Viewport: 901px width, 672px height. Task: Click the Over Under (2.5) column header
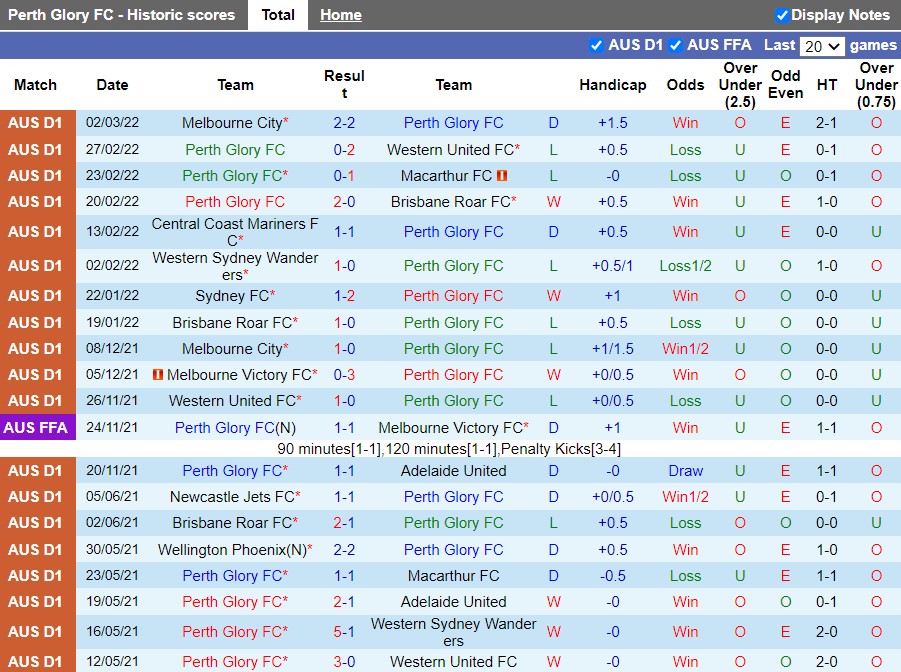click(x=740, y=85)
